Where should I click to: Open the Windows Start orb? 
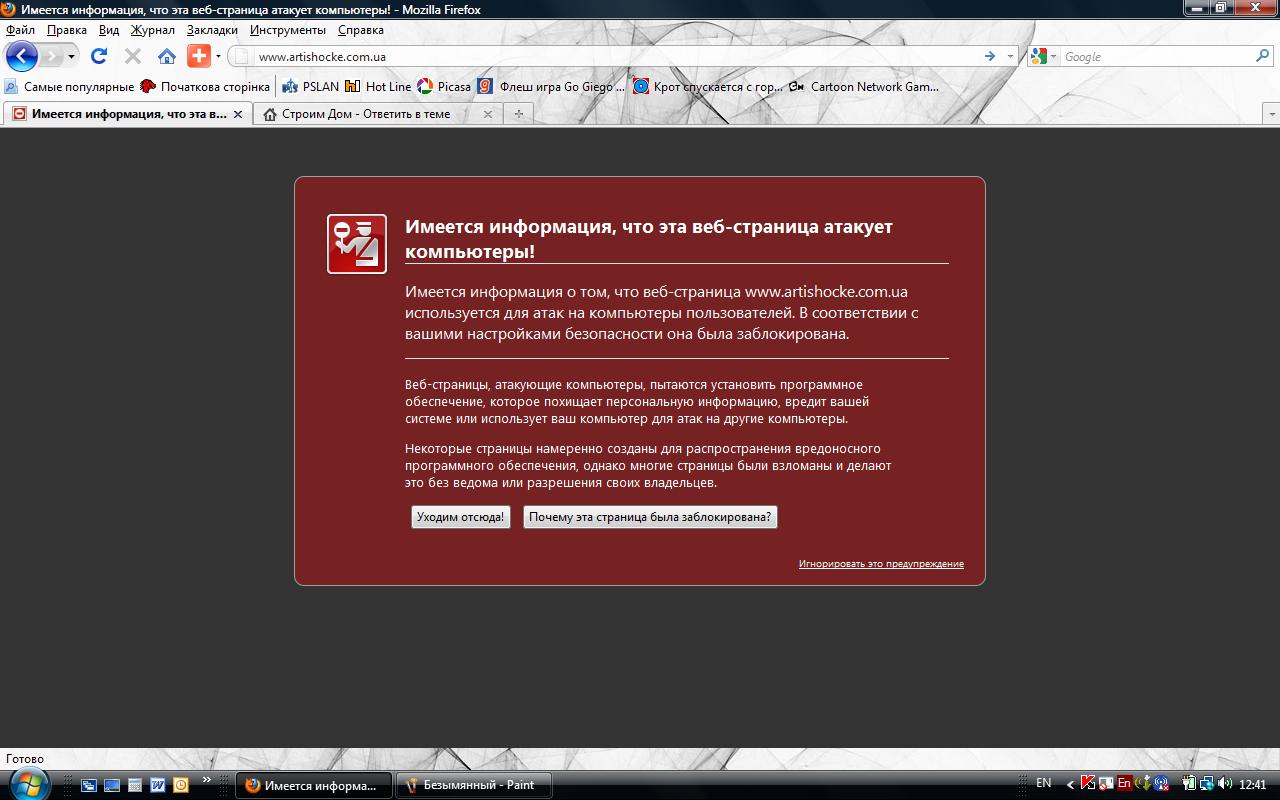[x=27, y=785]
